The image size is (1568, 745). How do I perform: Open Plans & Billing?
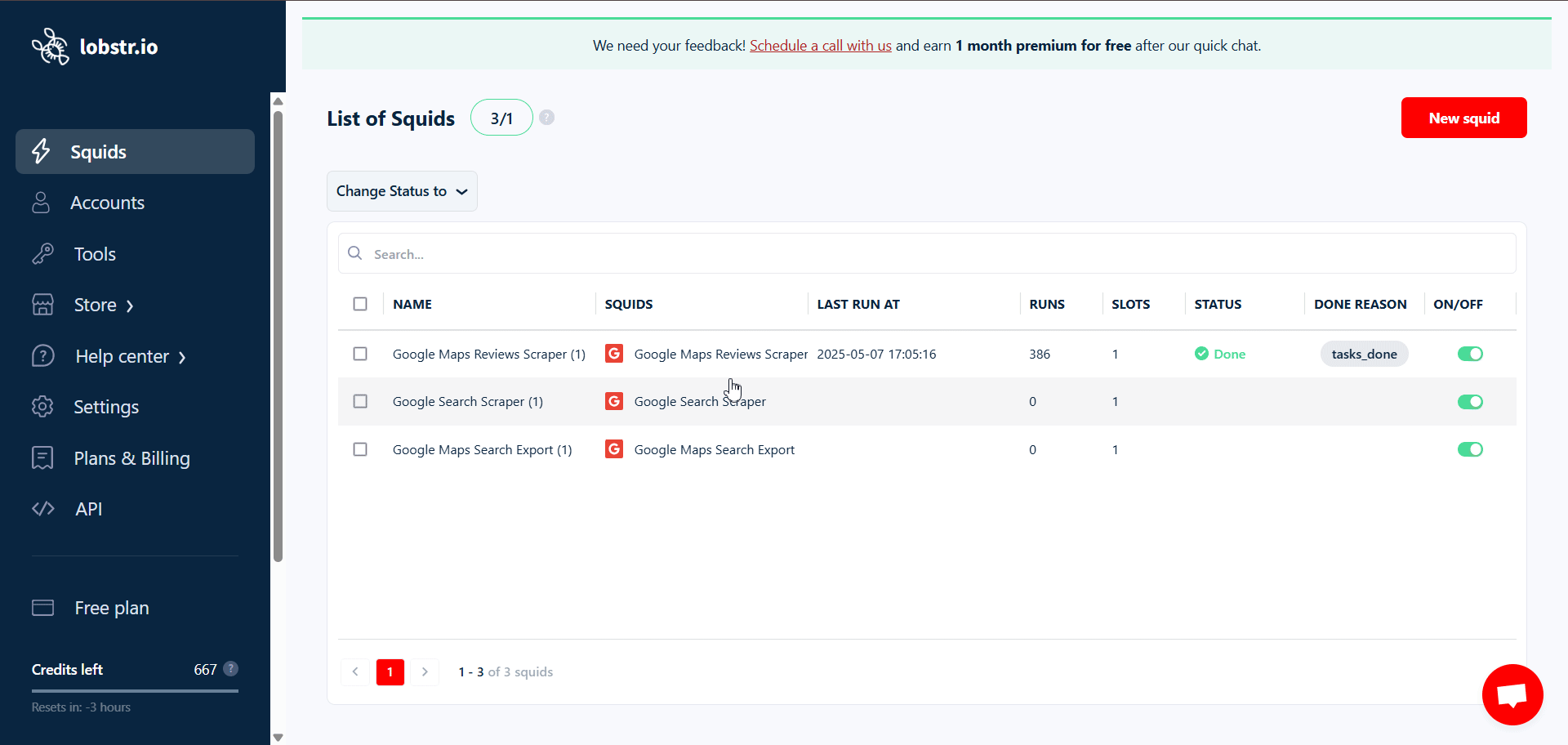131,457
